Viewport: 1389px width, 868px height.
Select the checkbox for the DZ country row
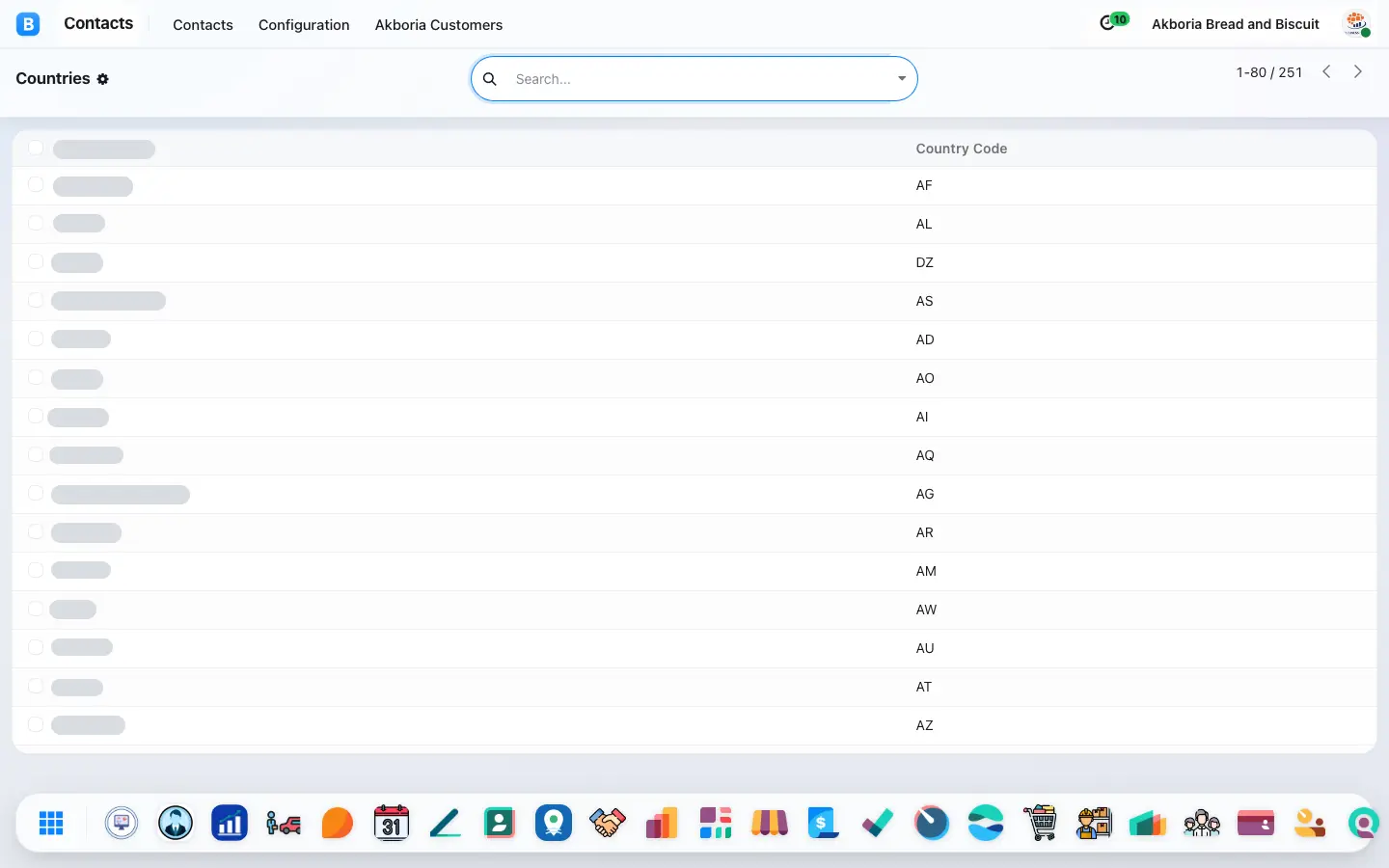point(36,261)
